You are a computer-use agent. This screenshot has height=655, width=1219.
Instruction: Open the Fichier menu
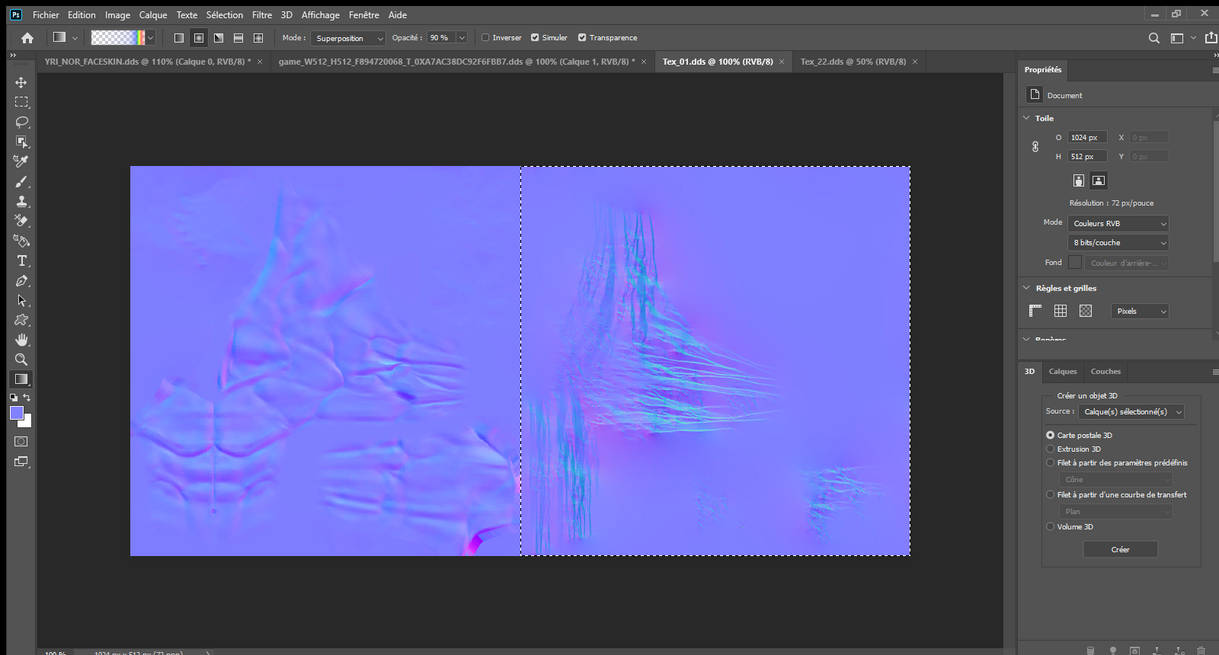tap(45, 15)
